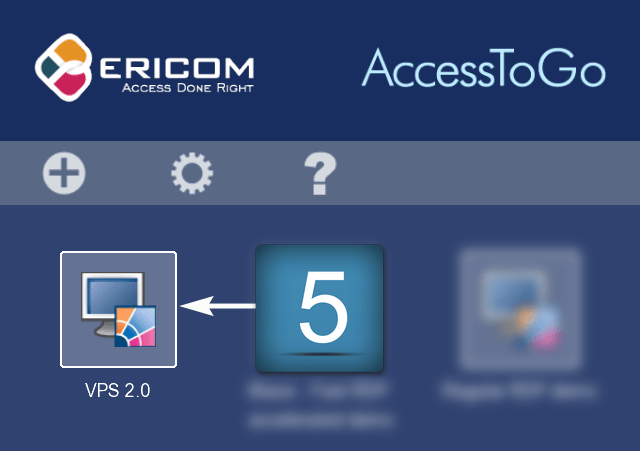
Task: Click the AccessToGo title text
Action: coord(483,68)
